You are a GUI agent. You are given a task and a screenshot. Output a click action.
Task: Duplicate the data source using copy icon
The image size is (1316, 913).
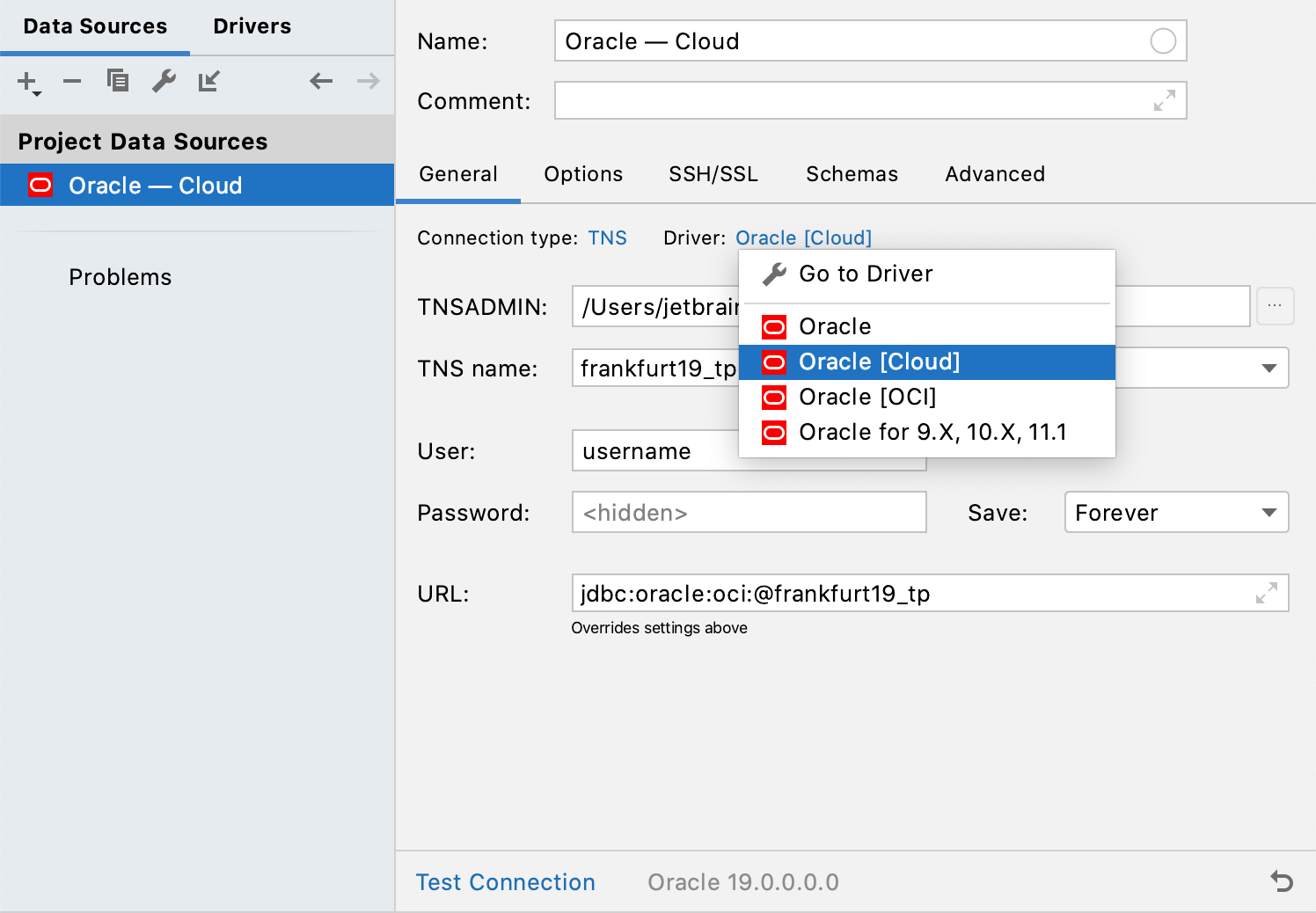coord(118,81)
